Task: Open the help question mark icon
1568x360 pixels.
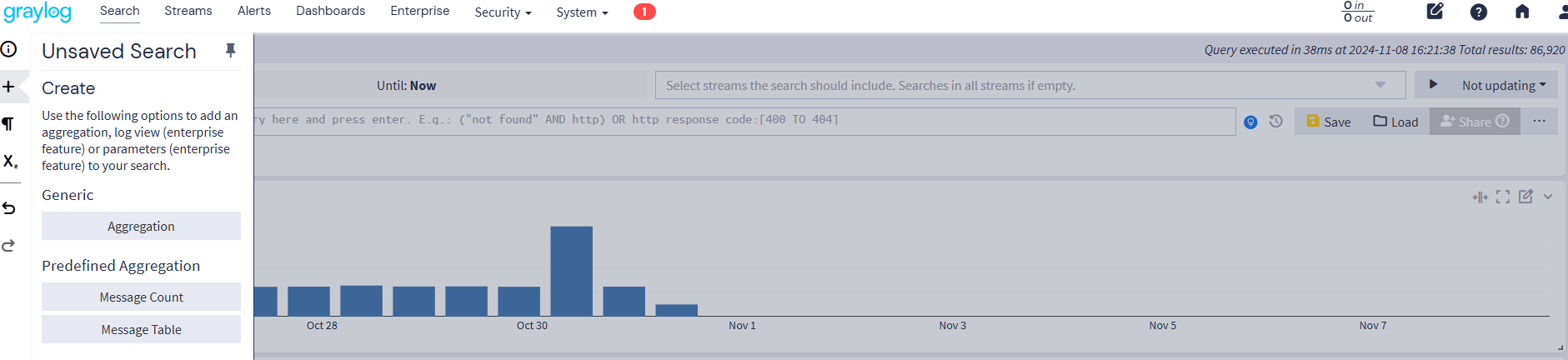Action: tap(1478, 12)
